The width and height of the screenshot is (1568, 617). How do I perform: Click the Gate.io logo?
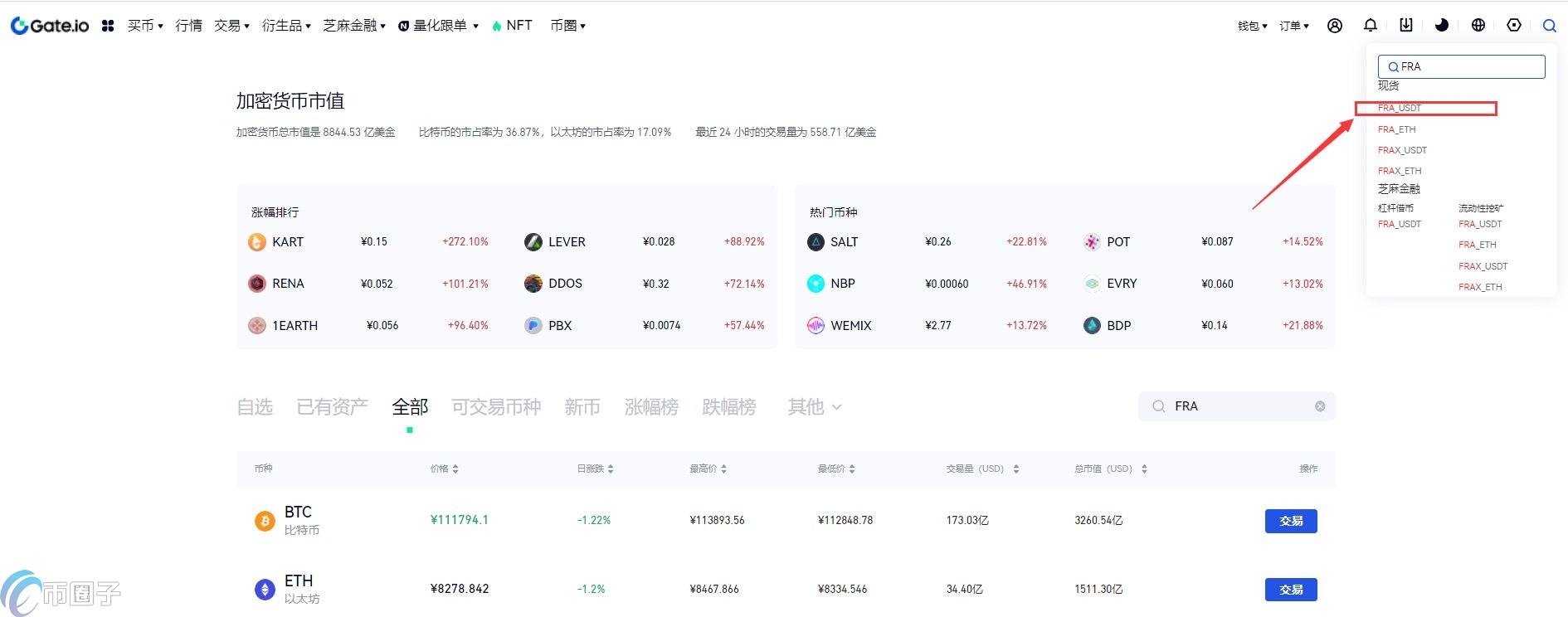pos(49,26)
